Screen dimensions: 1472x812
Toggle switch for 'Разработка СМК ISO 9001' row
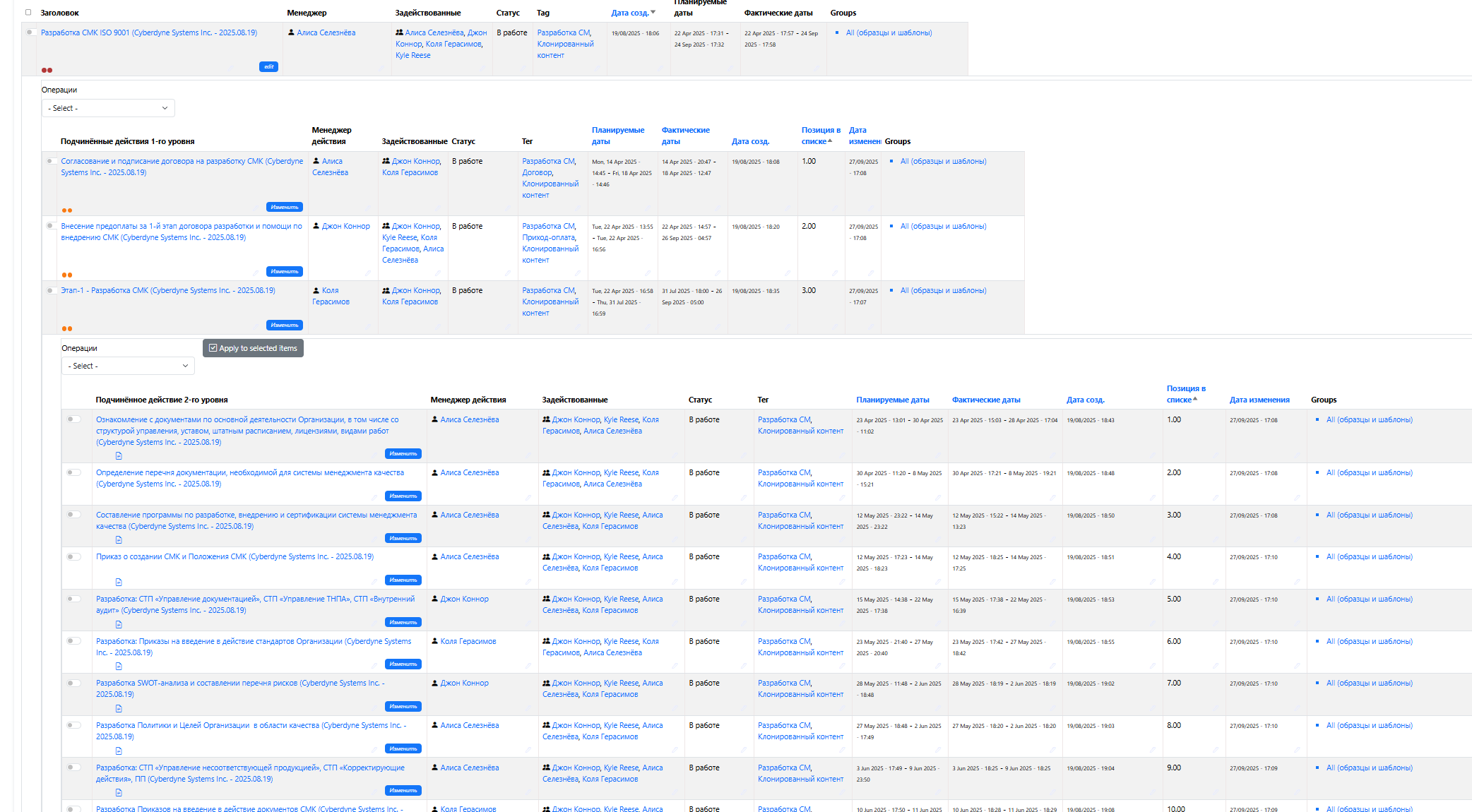pyautogui.click(x=31, y=32)
